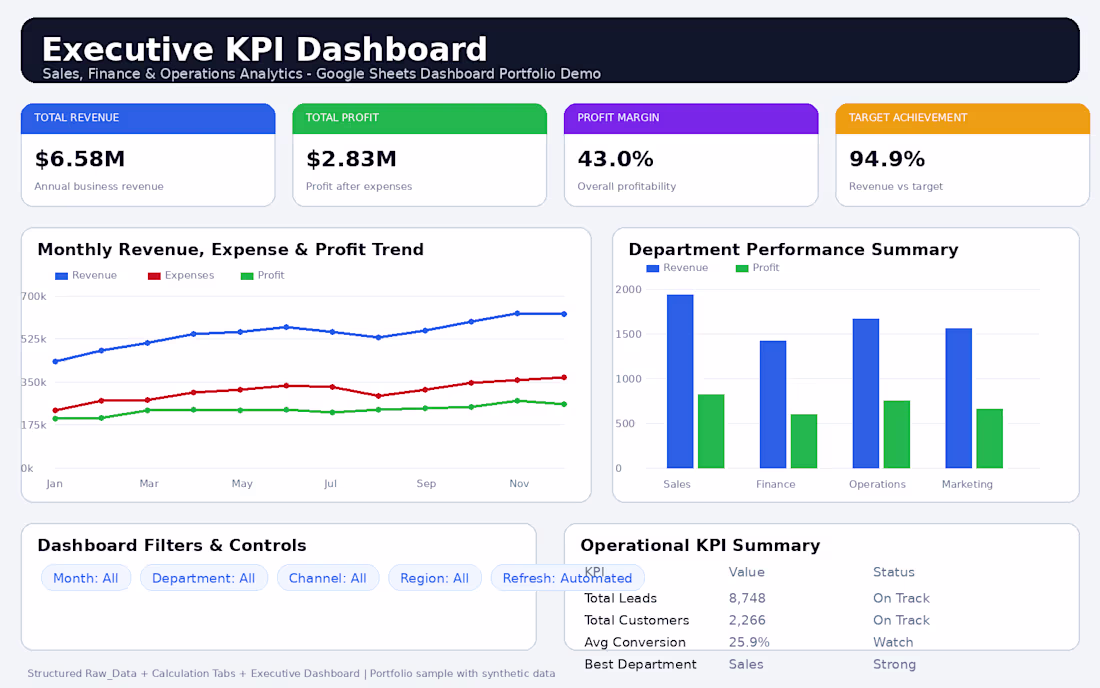Viewport: 1100px width, 688px height.
Task: Click the 8,748 leads value
Action: [747, 598]
